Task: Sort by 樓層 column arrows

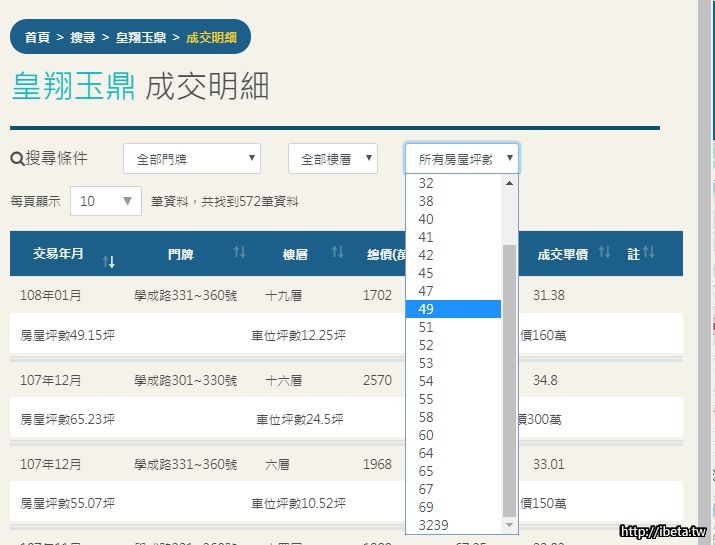Action: [x=337, y=253]
